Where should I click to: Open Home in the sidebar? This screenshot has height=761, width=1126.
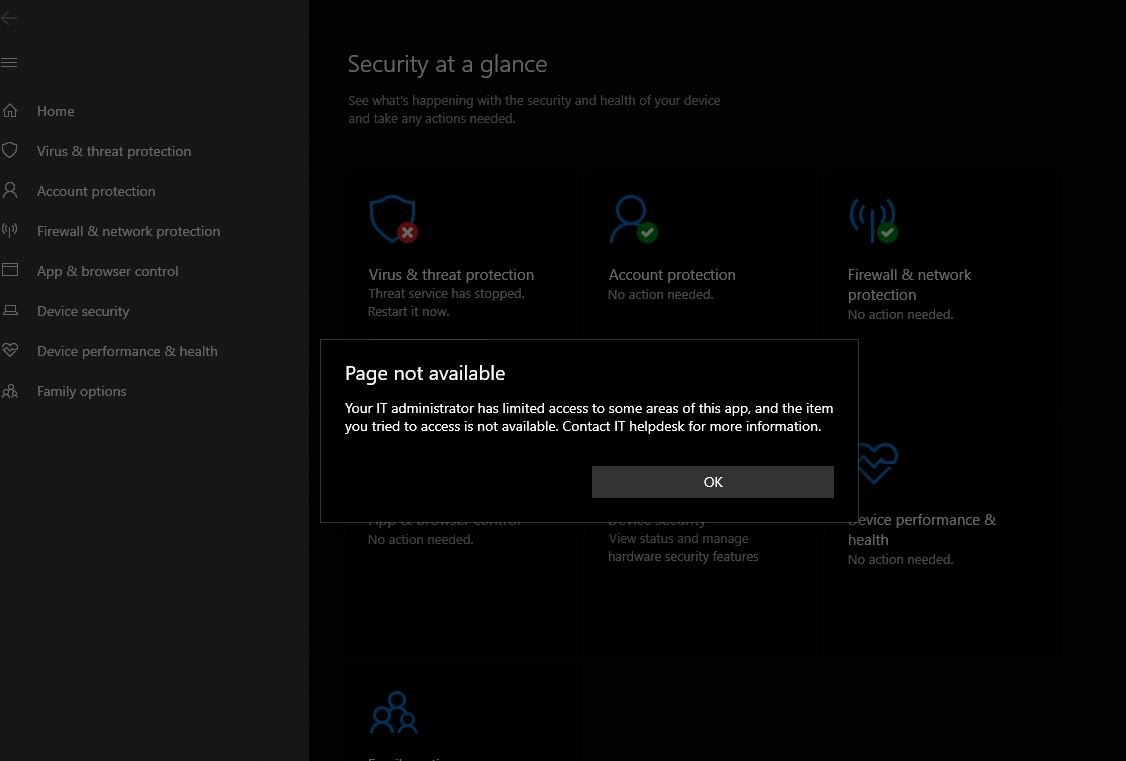click(x=55, y=111)
